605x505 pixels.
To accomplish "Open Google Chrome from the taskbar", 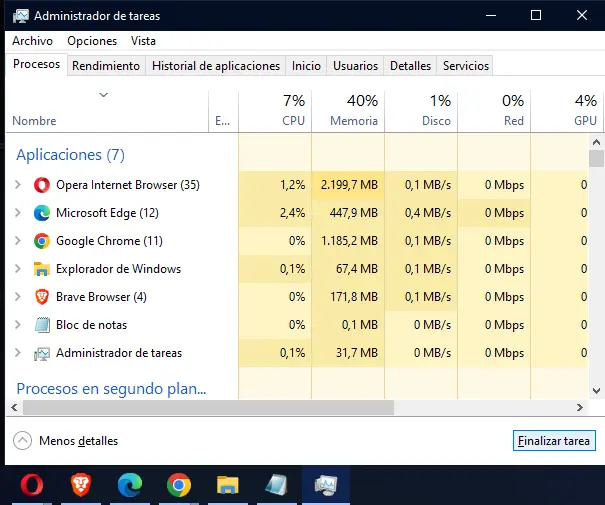I will click(x=179, y=485).
